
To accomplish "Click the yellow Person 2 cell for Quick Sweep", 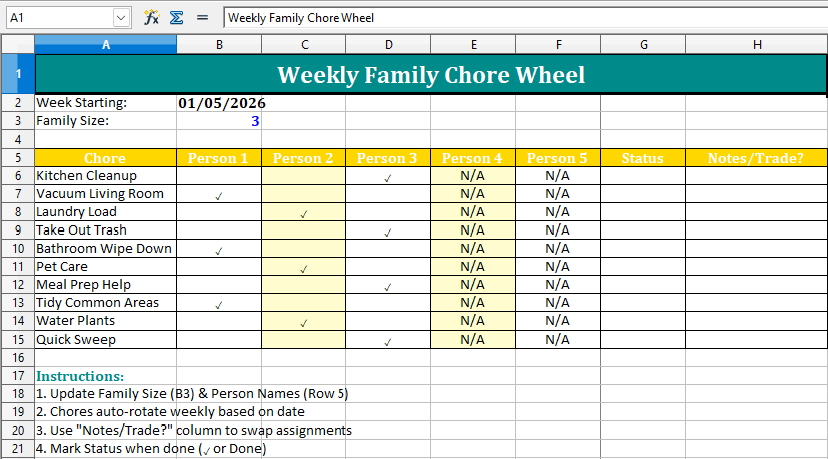I will pyautogui.click(x=304, y=340).
